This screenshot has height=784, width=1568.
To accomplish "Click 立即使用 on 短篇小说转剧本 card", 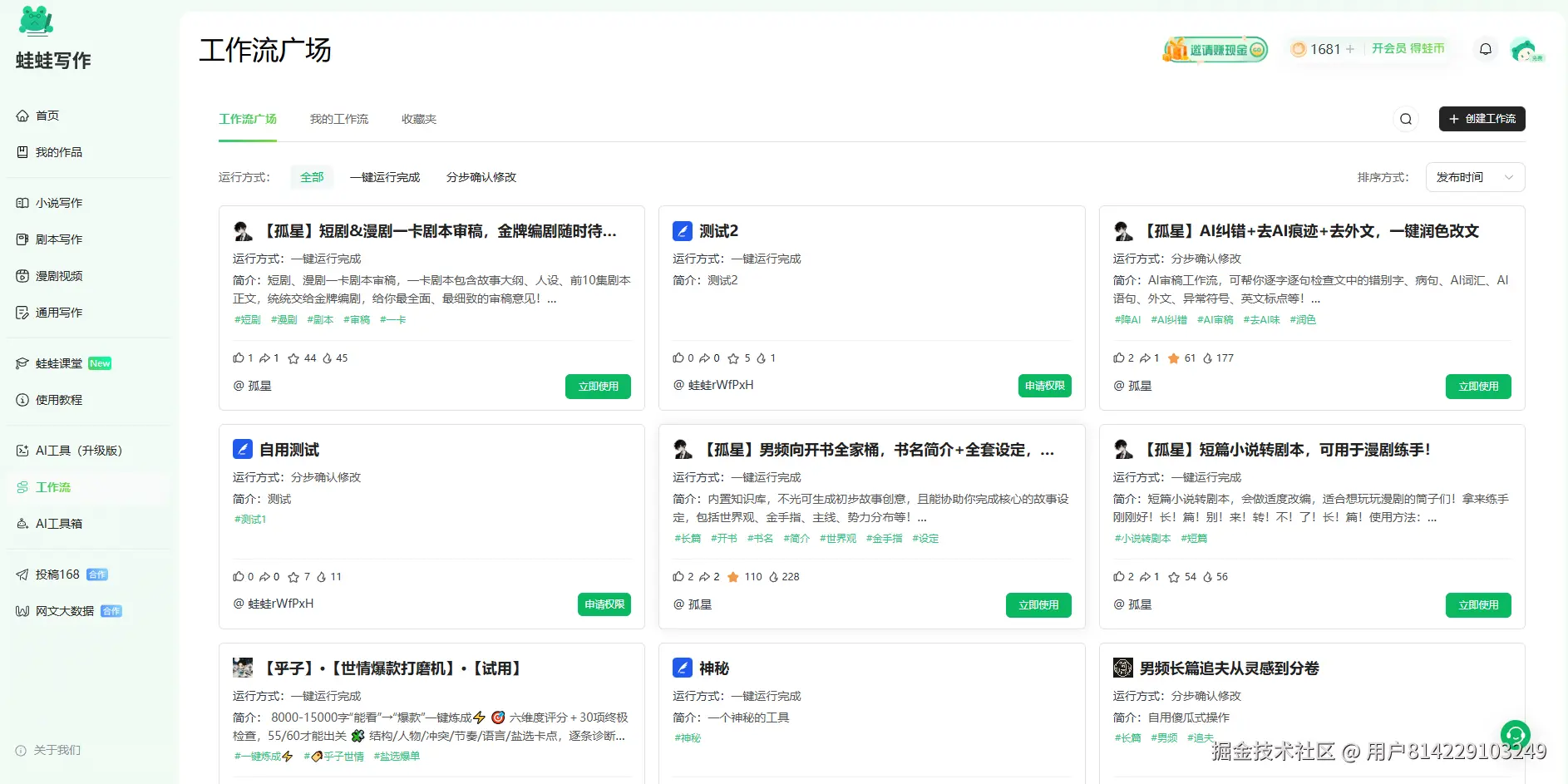I will click(x=1478, y=604).
